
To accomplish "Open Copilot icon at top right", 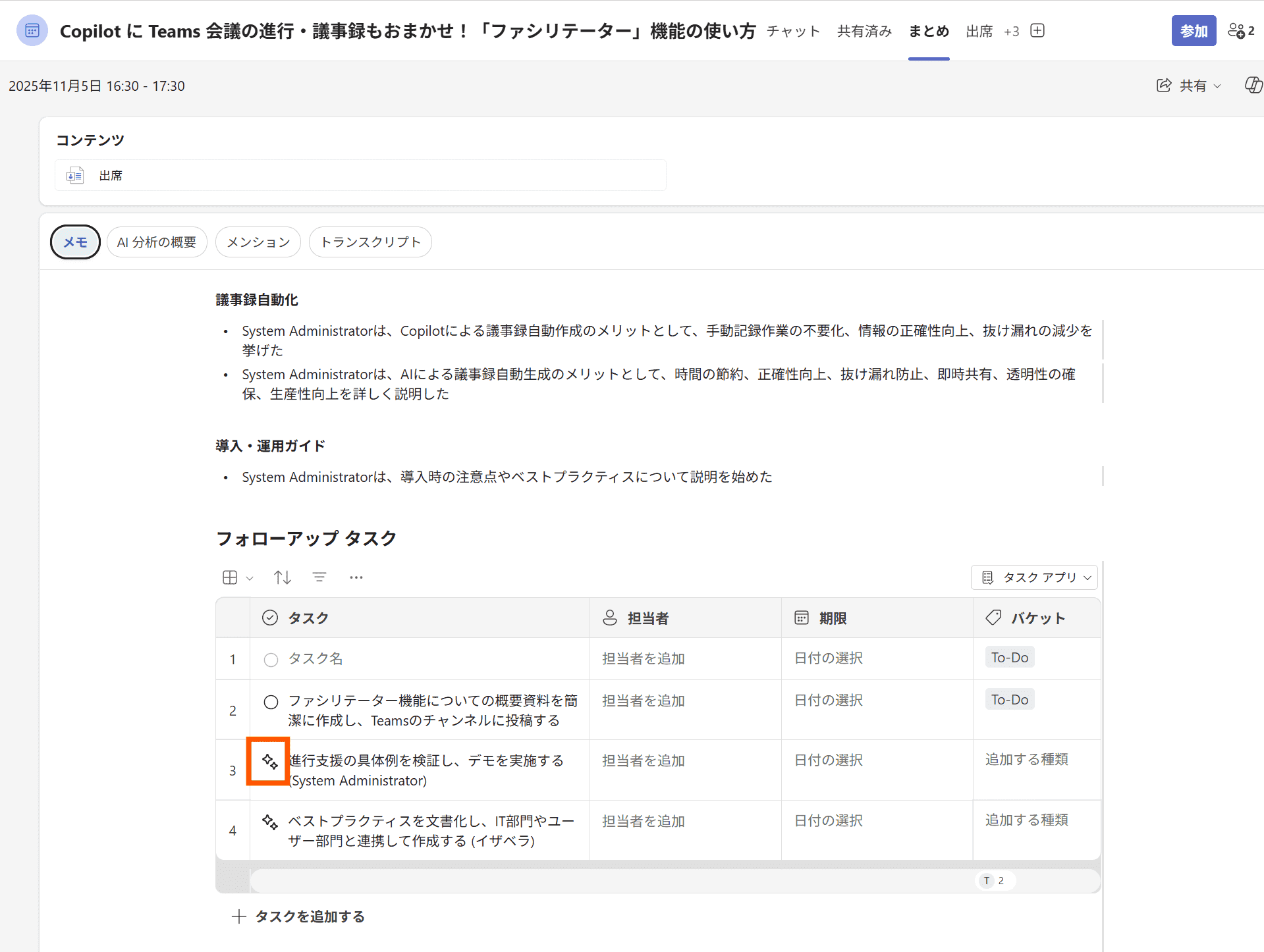I will pyautogui.click(x=1253, y=85).
